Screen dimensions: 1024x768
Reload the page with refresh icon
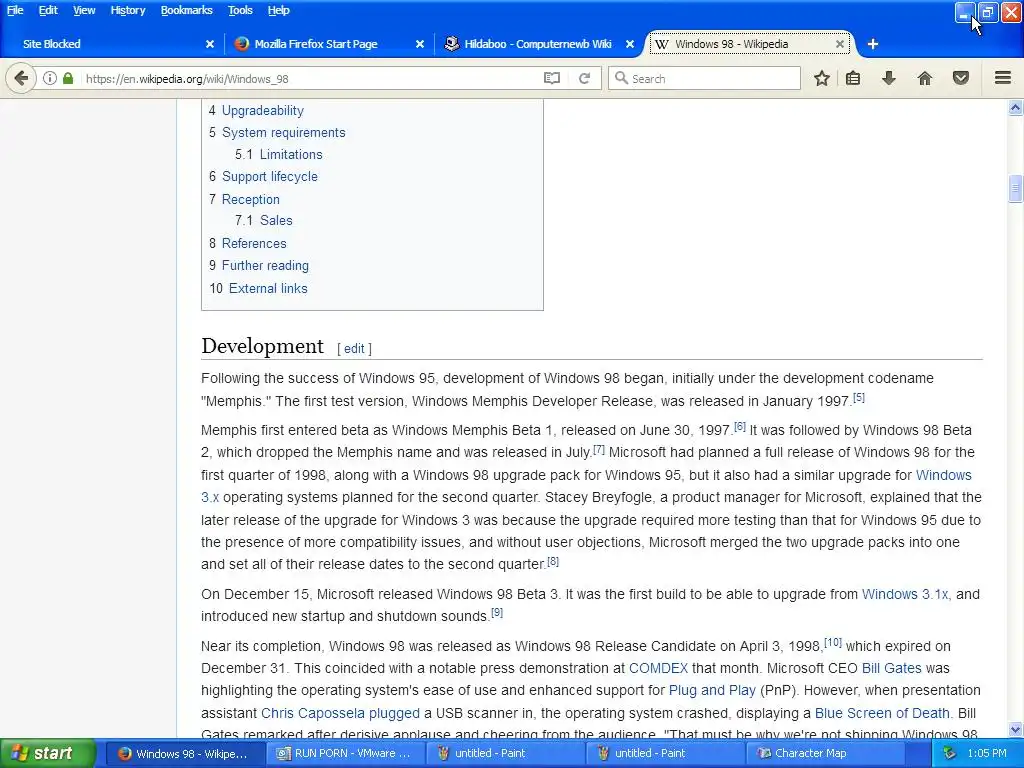click(584, 78)
